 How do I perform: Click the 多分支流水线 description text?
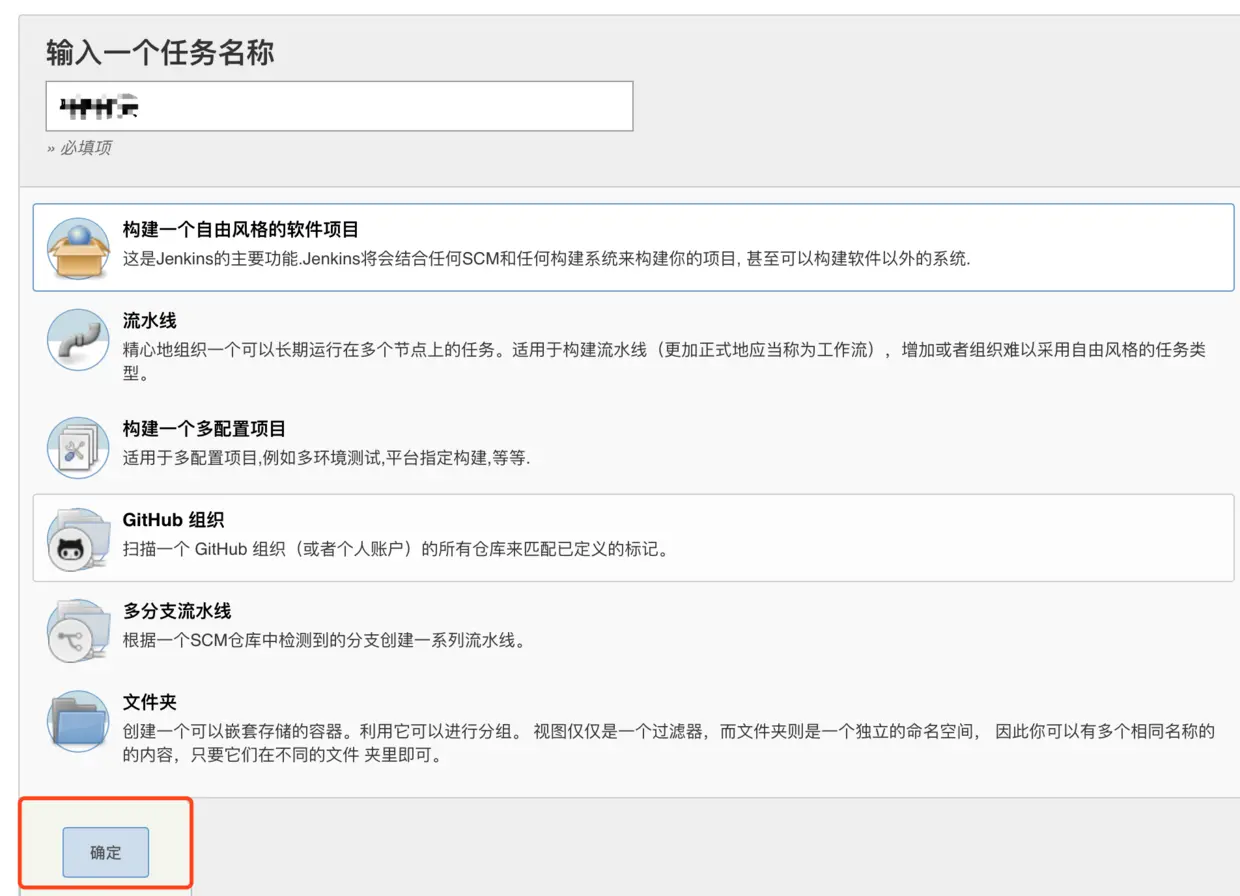point(324,640)
